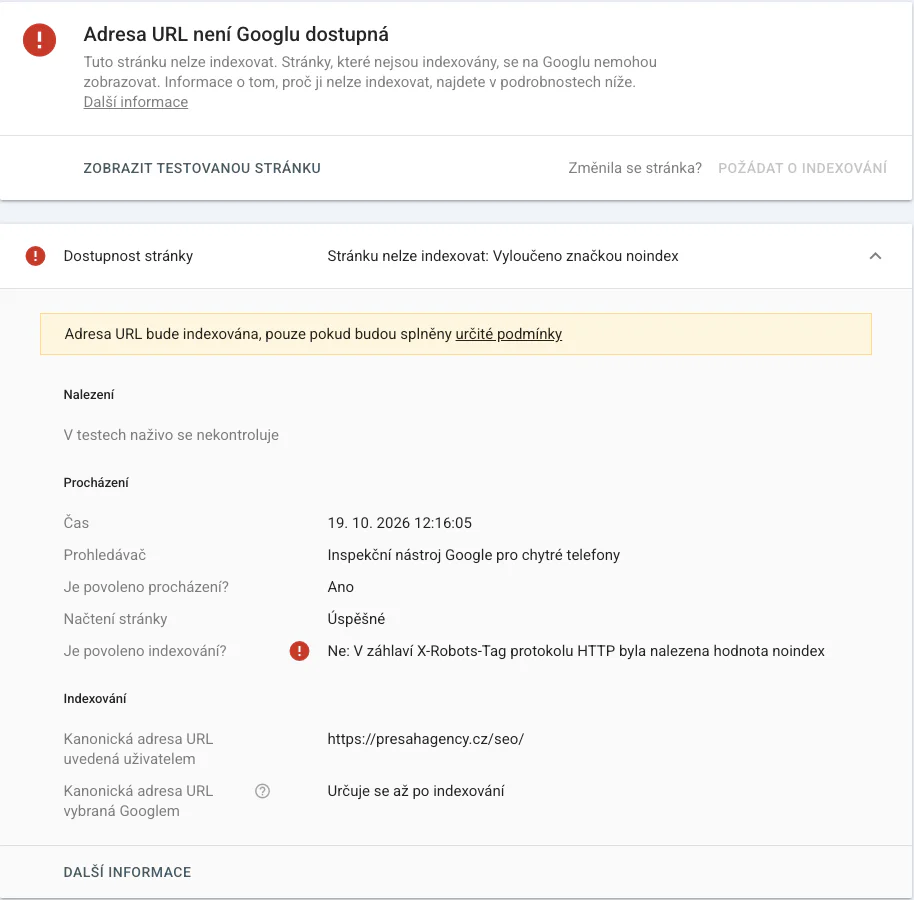Click the red error icon in the Je povoleno indexování row
Viewport: 914px width, 900px height.
pos(300,651)
